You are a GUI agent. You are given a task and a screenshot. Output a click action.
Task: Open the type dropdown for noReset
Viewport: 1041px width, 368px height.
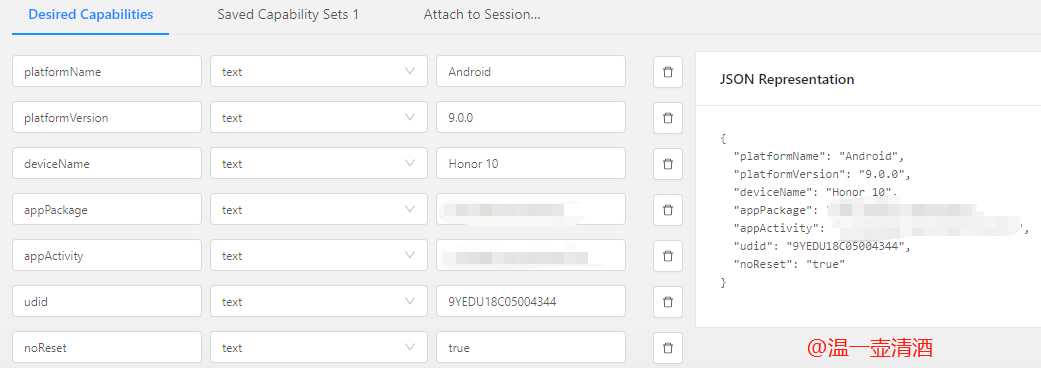[319, 347]
